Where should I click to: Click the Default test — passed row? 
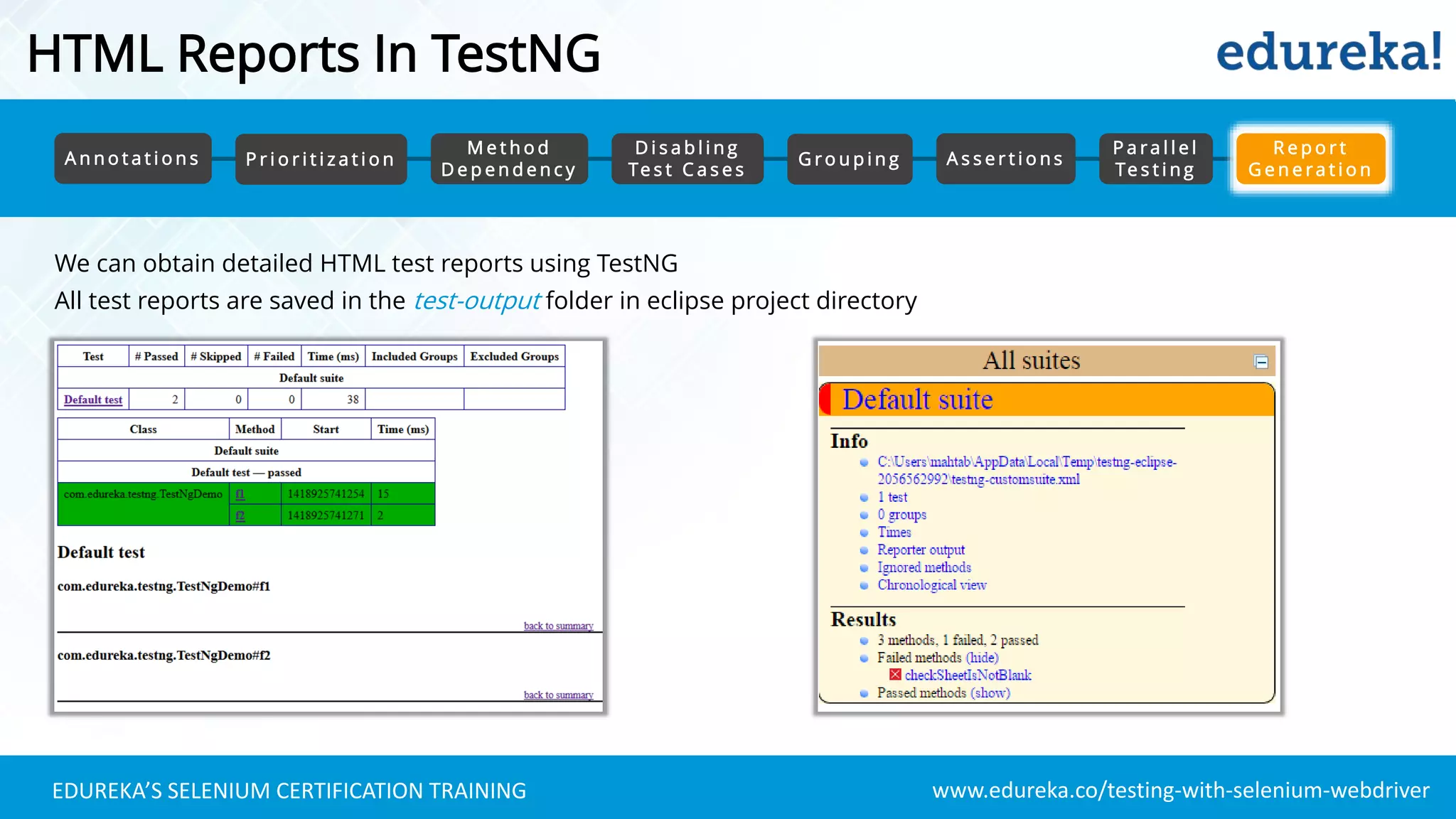[246, 472]
